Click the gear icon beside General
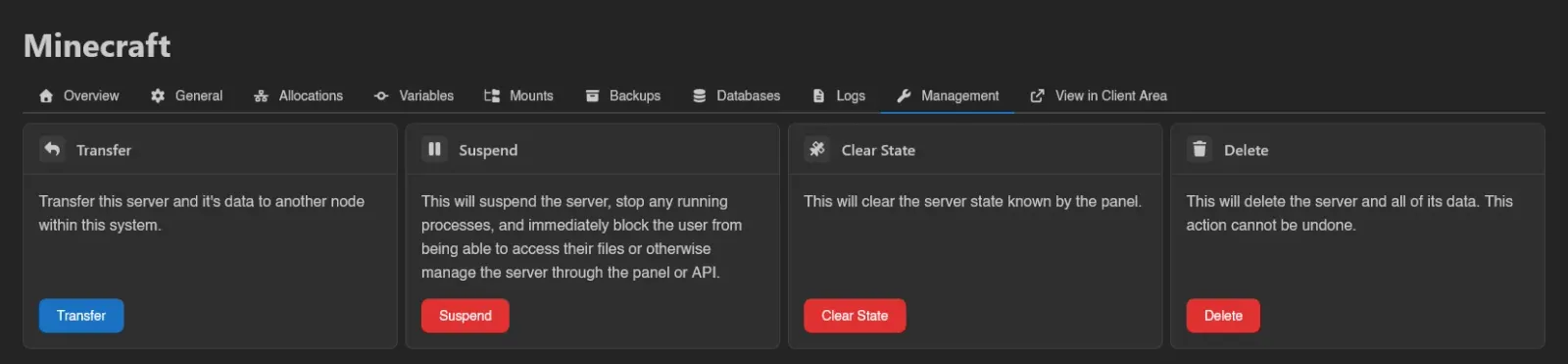 (158, 96)
